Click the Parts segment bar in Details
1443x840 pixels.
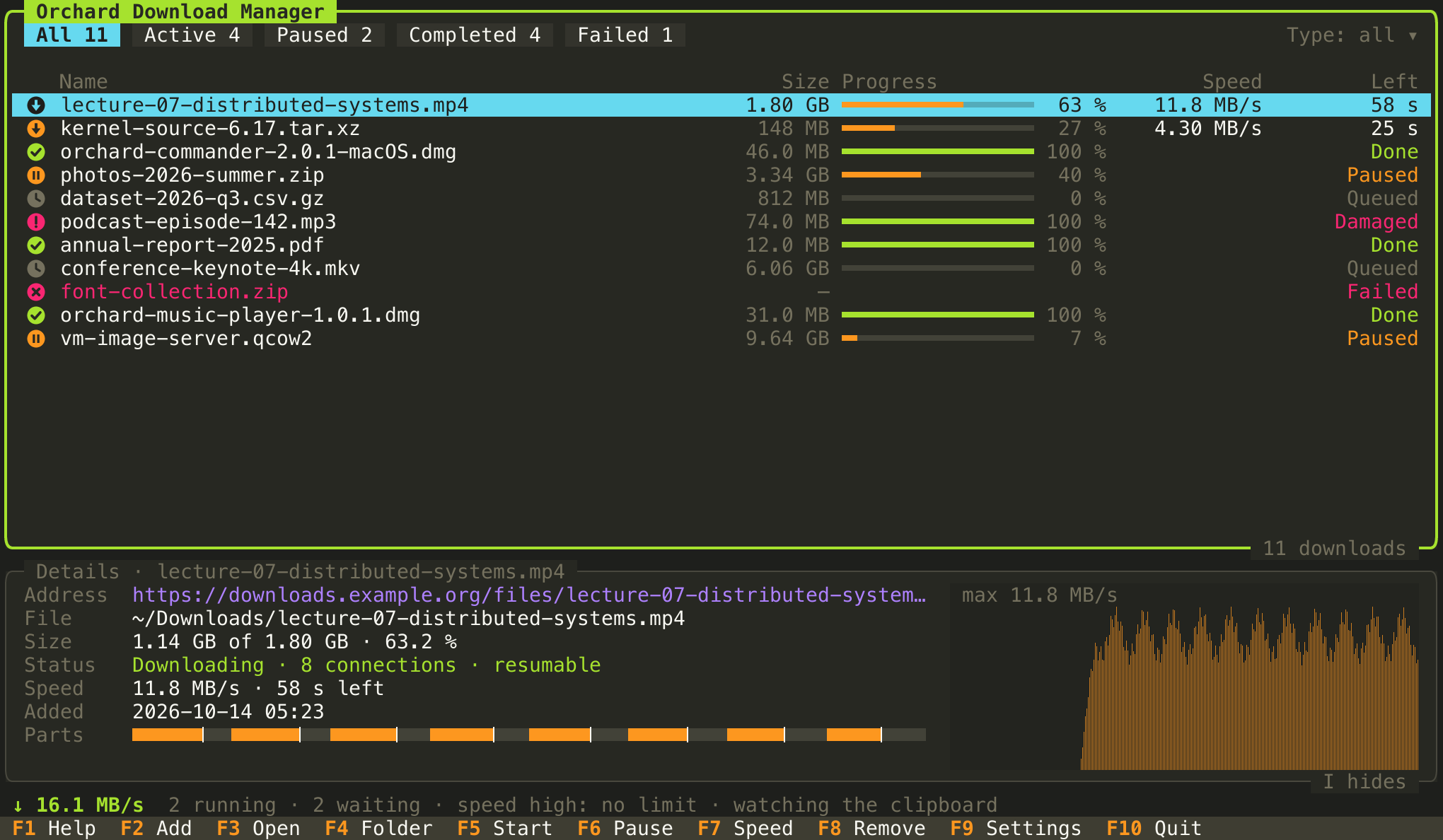tap(529, 735)
